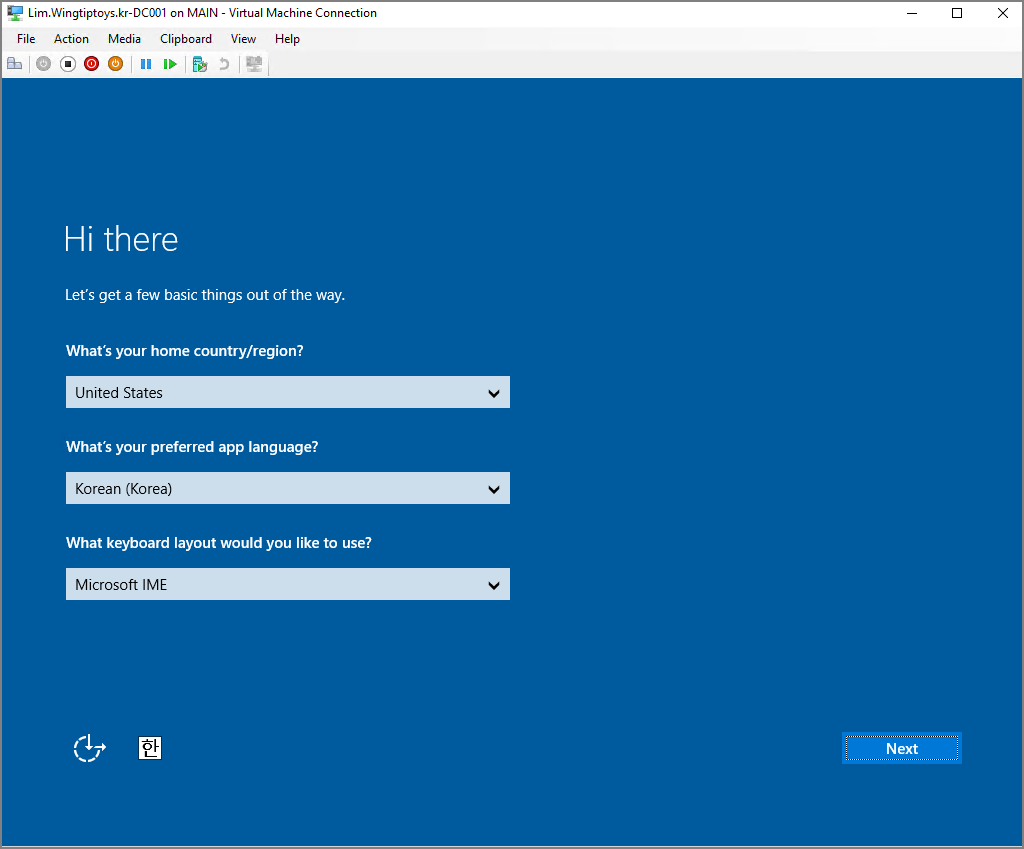Click the Enhanced Session toolbar icon
Viewport: 1024px width, 849px height.
click(x=254, y=64)
